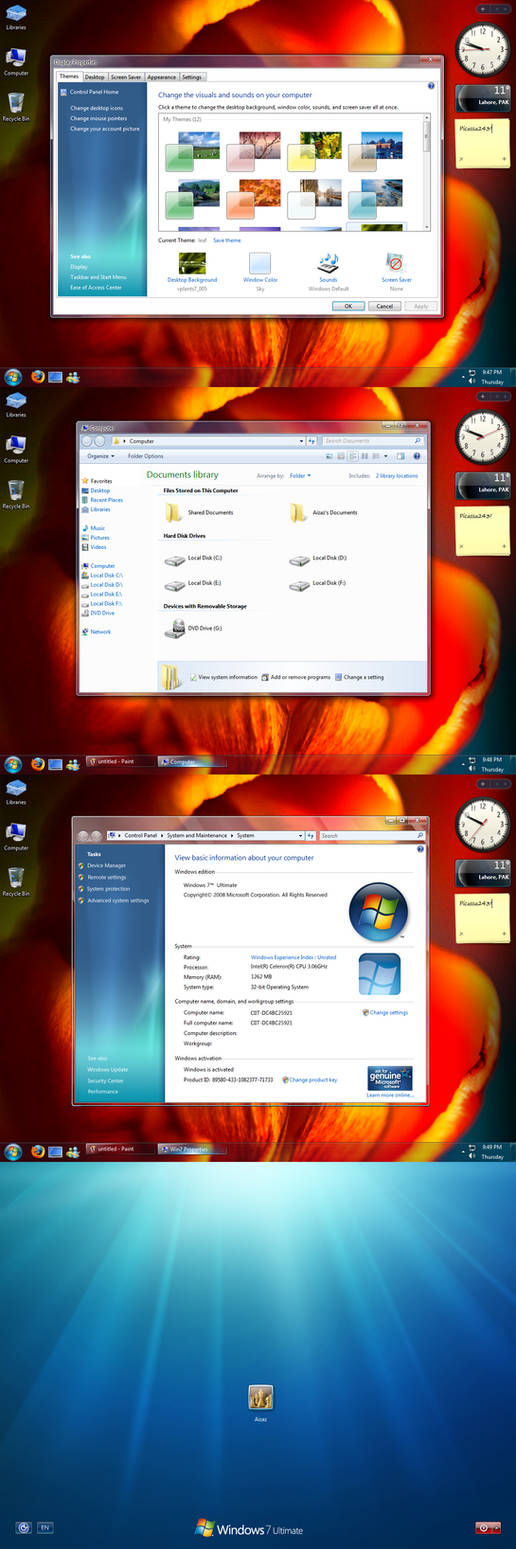
Task: Open Window Color Sky swatch
Action: click(260, 263)
